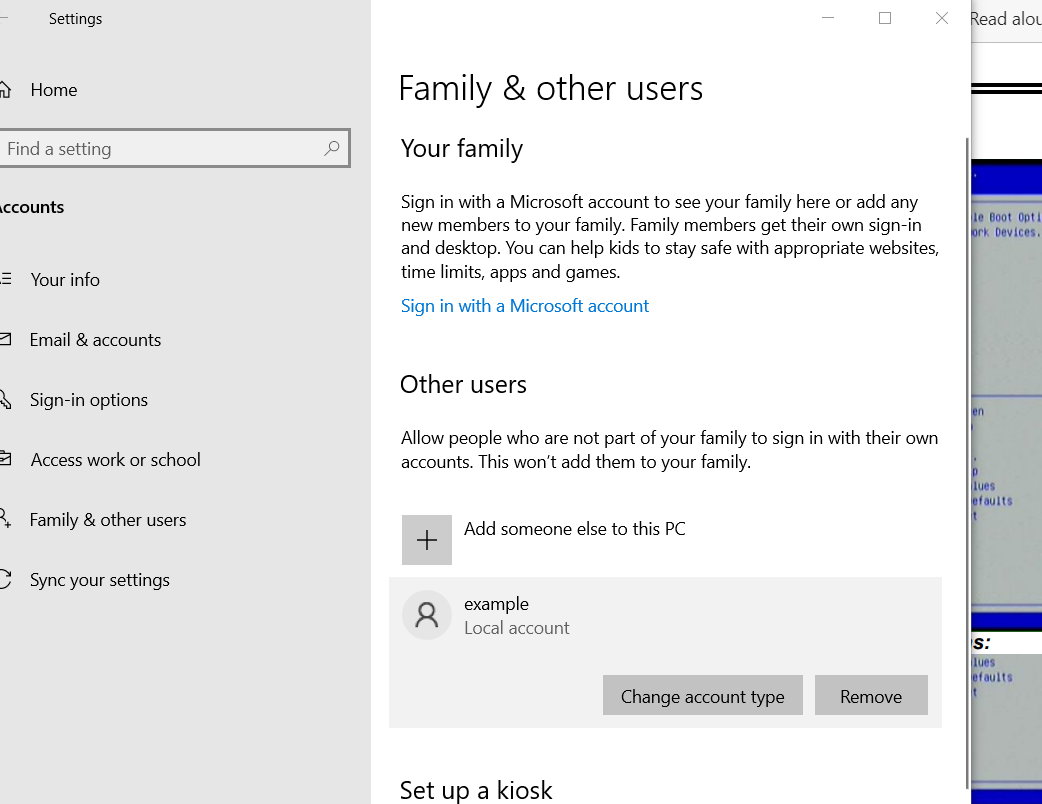This screenshot has width=1042, height=804.
Task: Open Sign-in options
Action: 88,400
